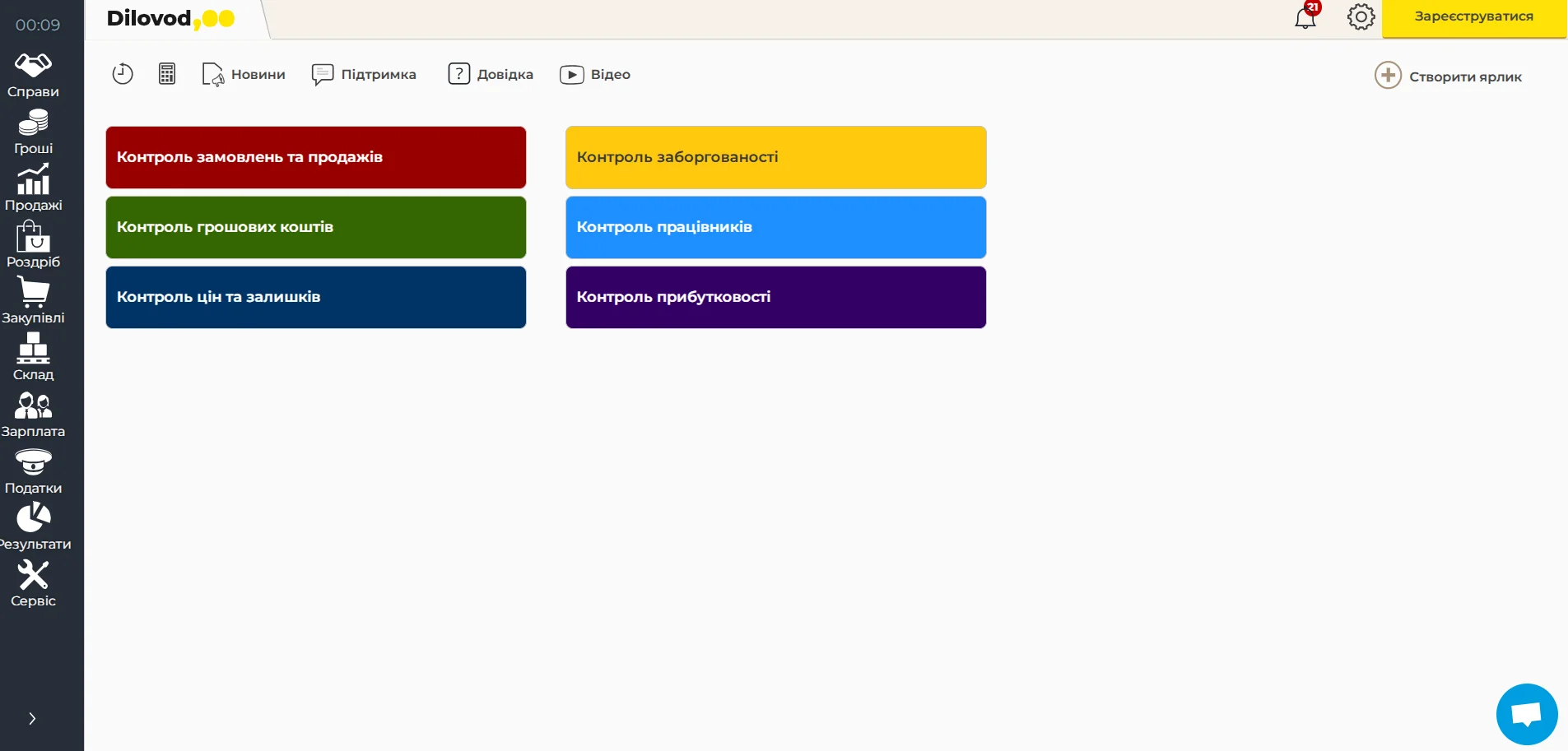The image size is (1568, 751).
Task: Open the Гроші coins sidebar section
Action: 33,132
